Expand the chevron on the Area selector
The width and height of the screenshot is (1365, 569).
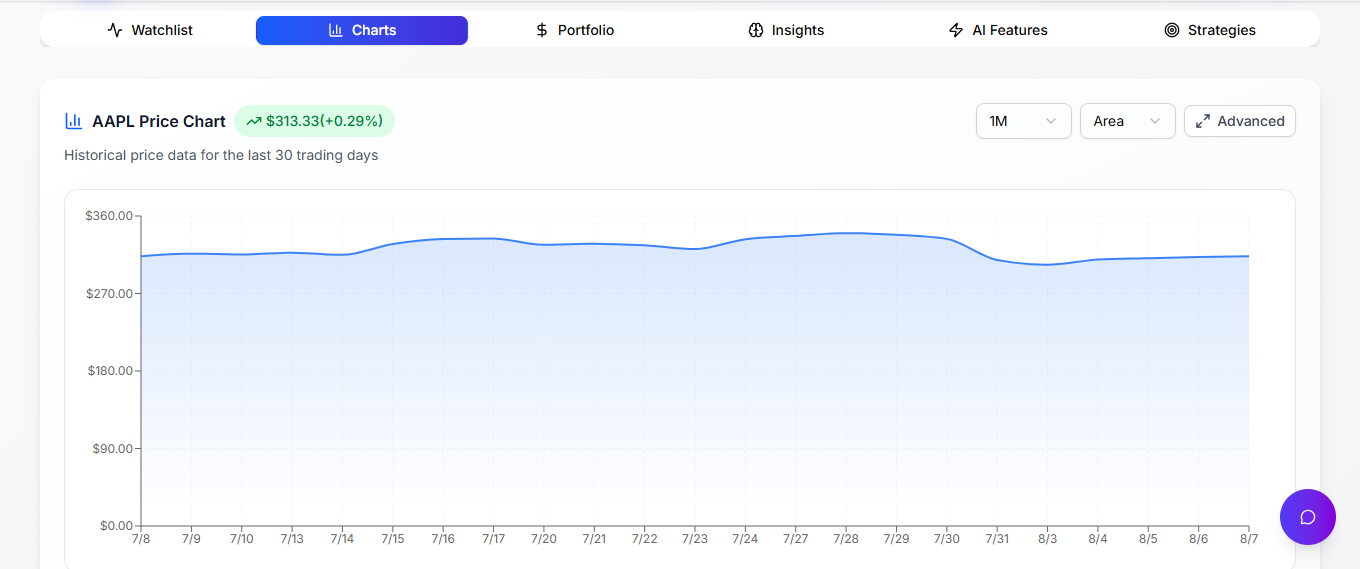(1155, 121)
